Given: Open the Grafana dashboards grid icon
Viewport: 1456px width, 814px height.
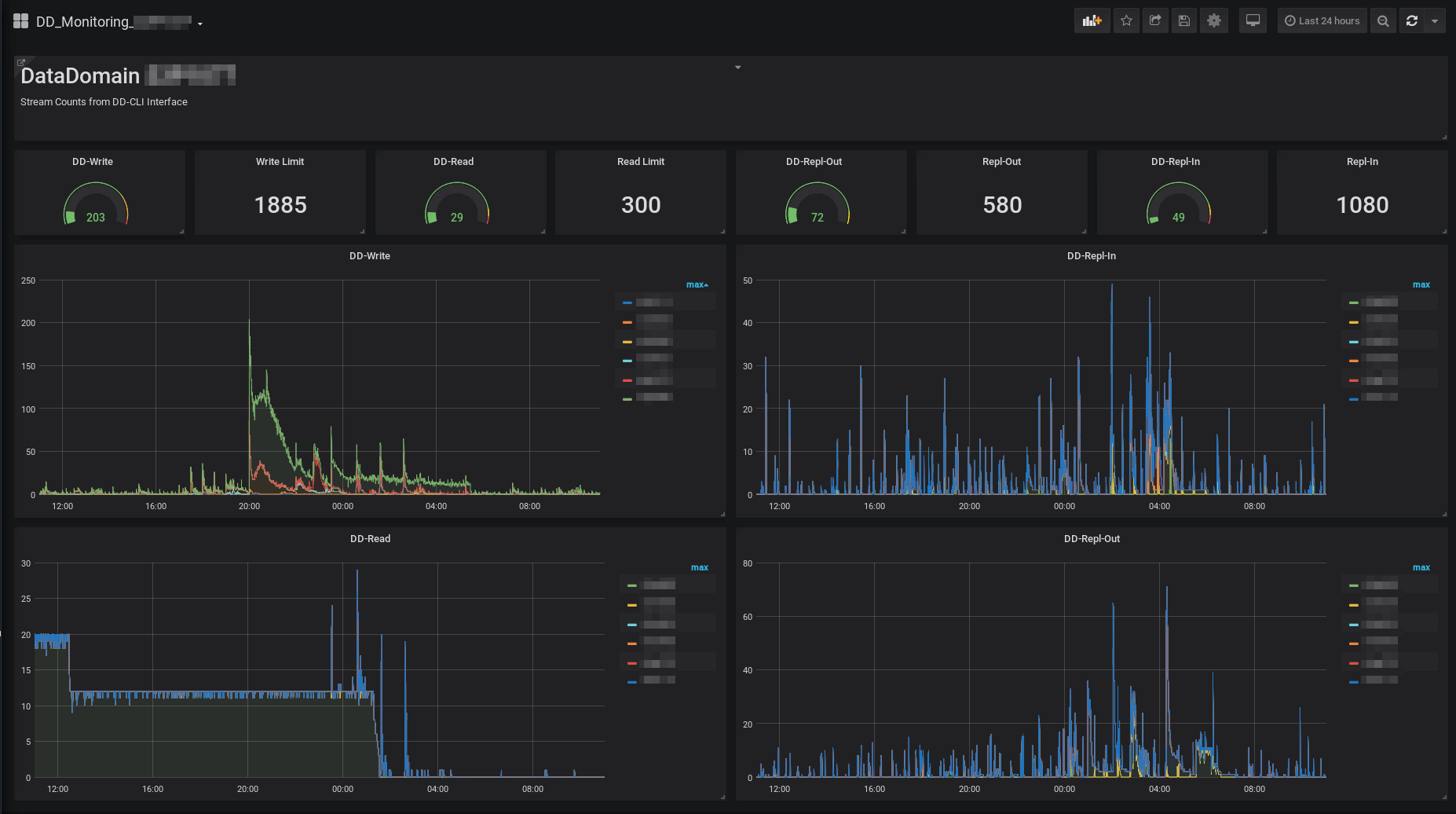Looking at the screenshot, I should 20,21.
